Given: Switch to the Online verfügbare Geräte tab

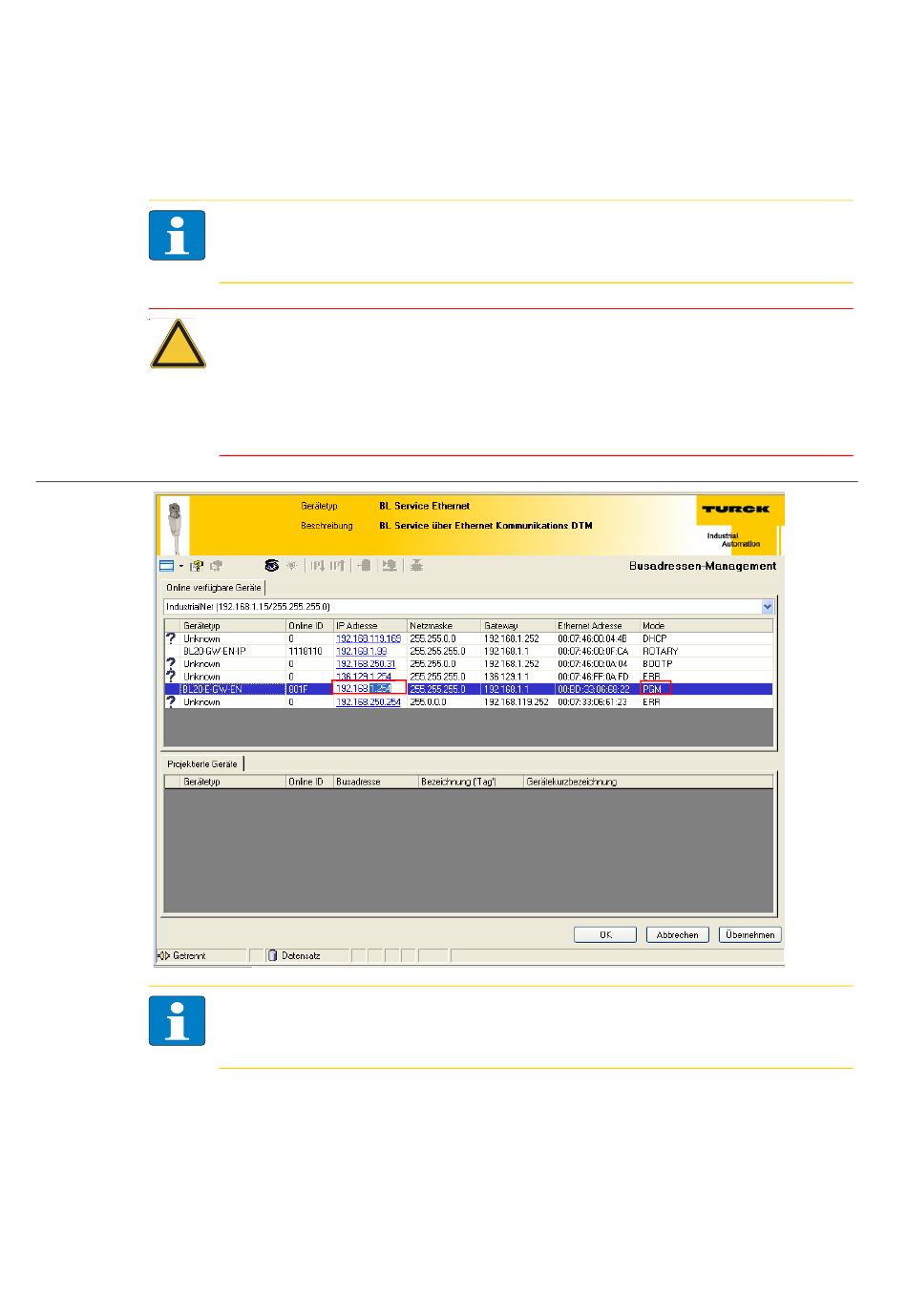Looking at the screenshot, I should pyautogui.click(x=213, y=588).
